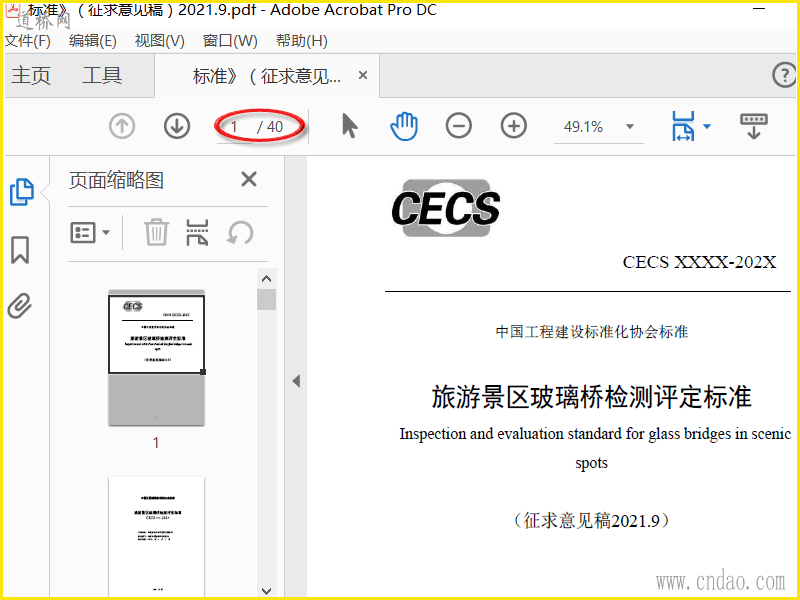The image size is (800, 600).
Task: Open the 视图(V) menu
Action: 159,40
